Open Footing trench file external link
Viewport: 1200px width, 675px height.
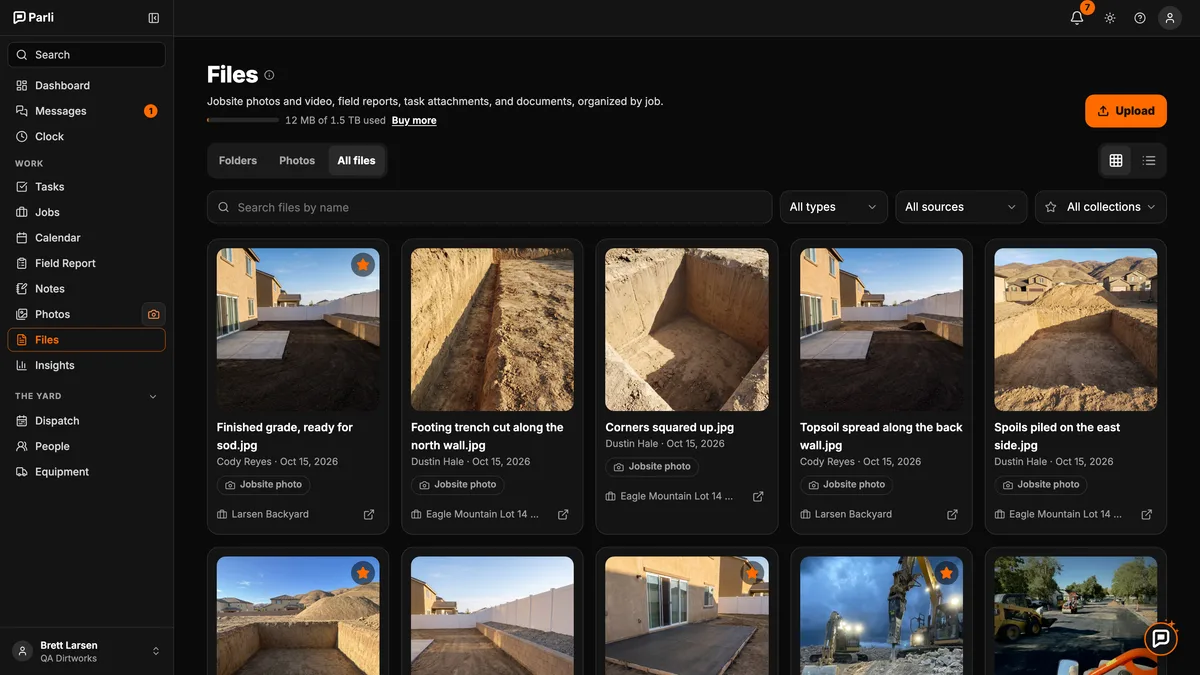(x=563, y=514)
